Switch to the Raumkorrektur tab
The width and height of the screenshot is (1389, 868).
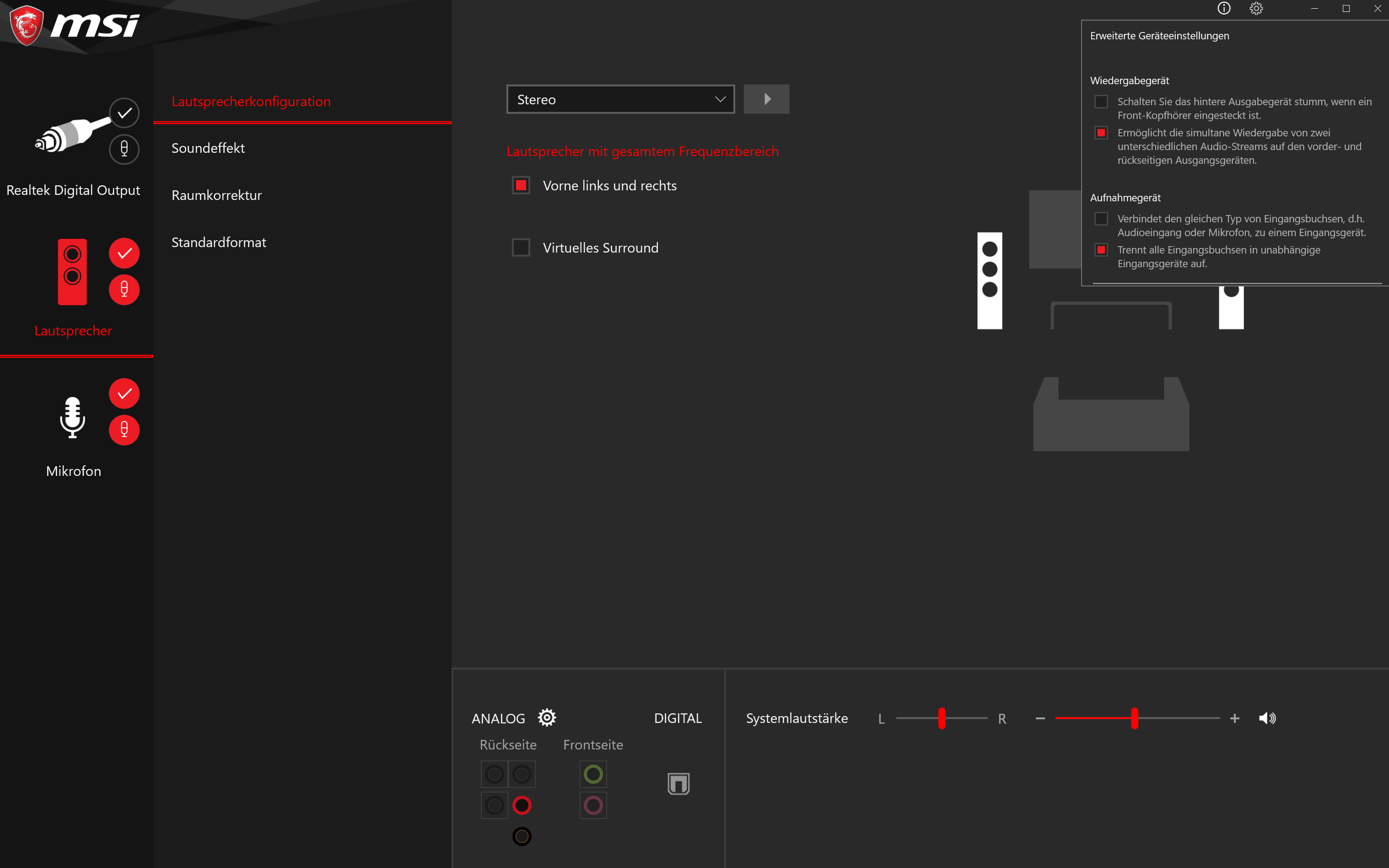click(x=216, y=195)
